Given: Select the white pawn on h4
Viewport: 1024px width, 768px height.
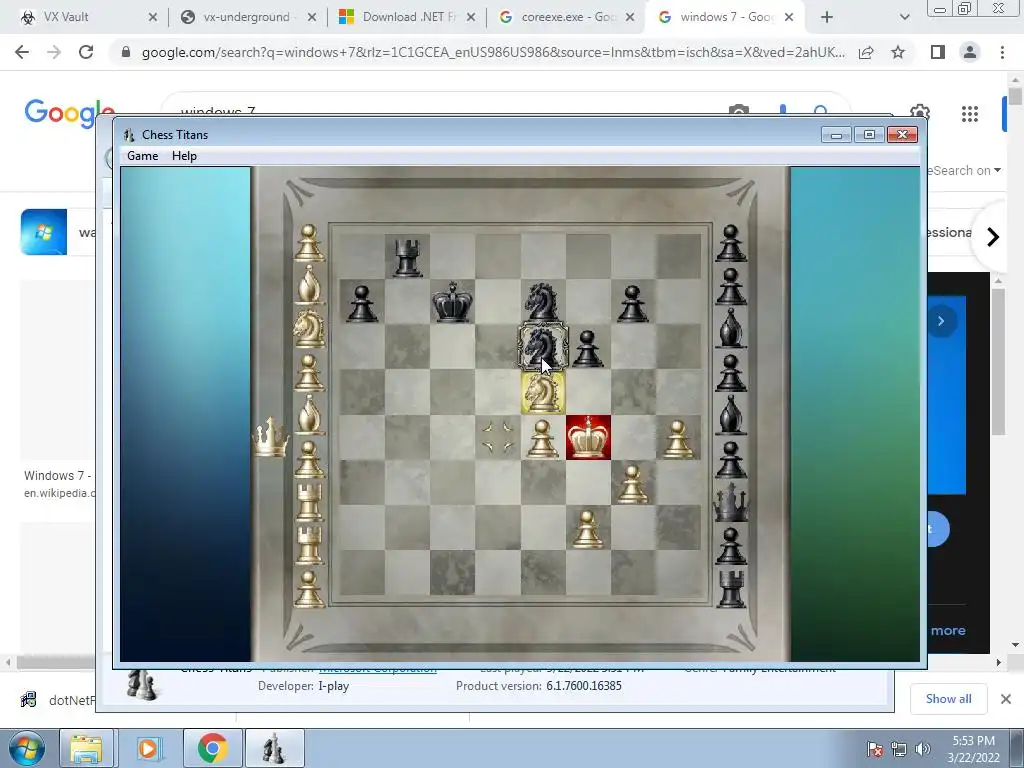Looking at the screenshot, I should coord(678,438).
